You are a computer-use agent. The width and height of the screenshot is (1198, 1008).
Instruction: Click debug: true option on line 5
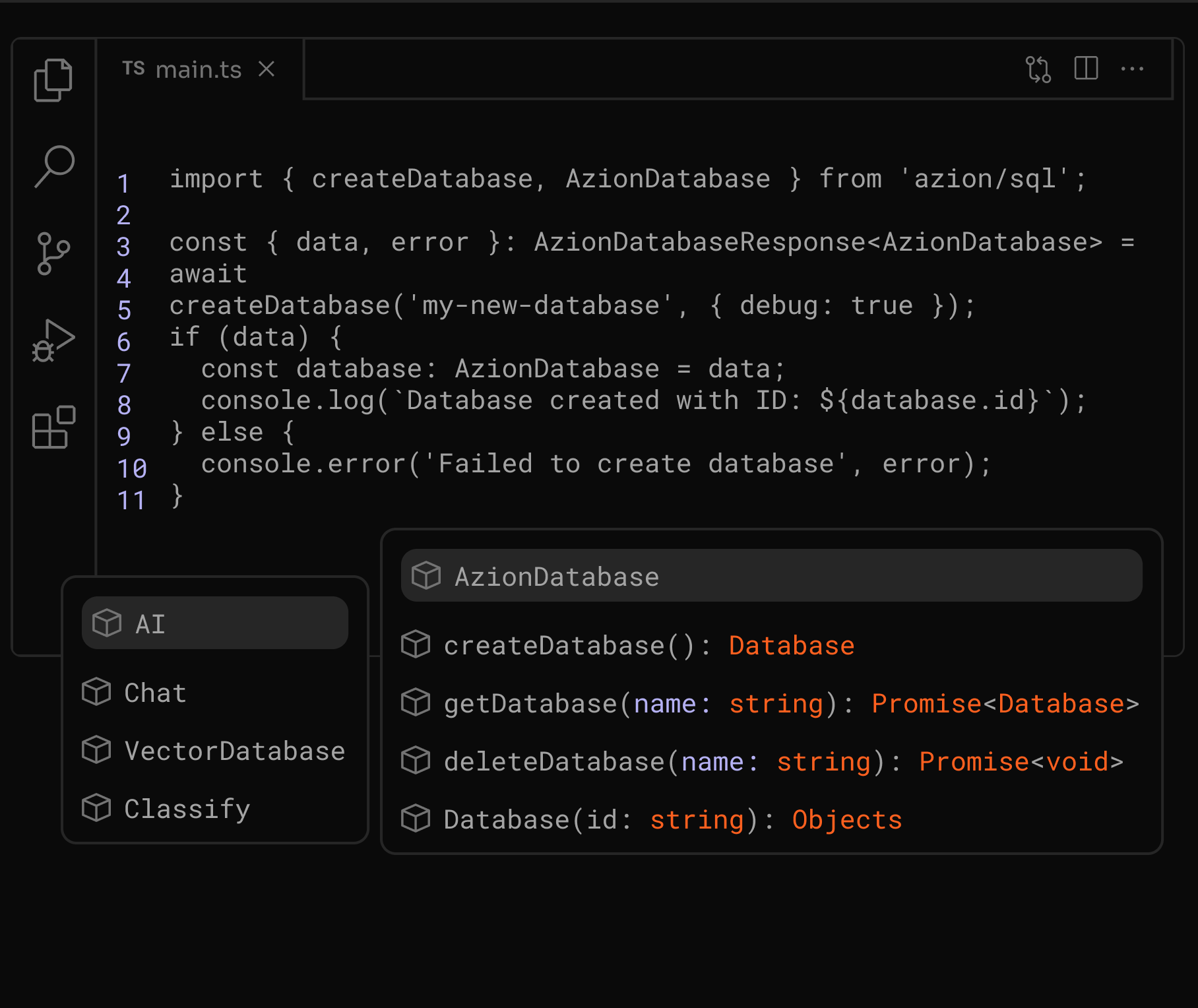826,305
